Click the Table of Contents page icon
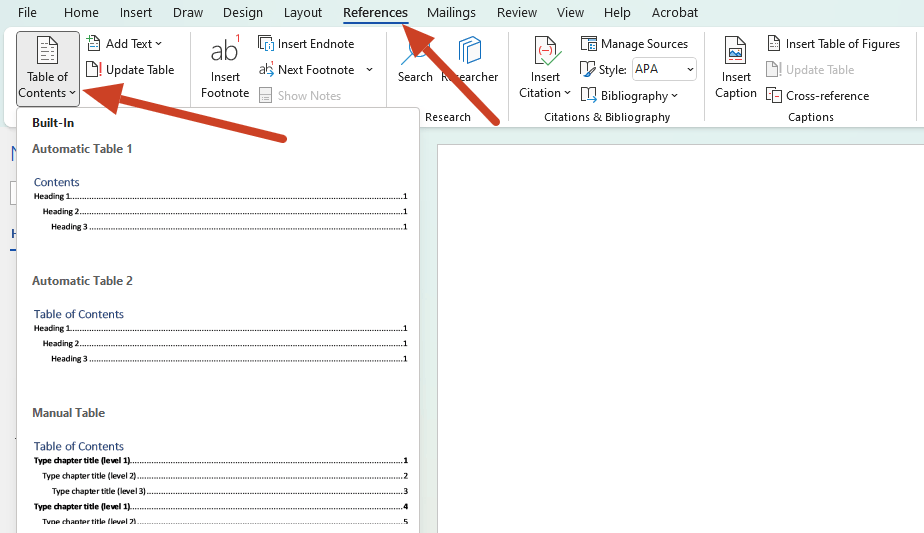The width and height of the screenshot is (924, 533). coord(47,50)
